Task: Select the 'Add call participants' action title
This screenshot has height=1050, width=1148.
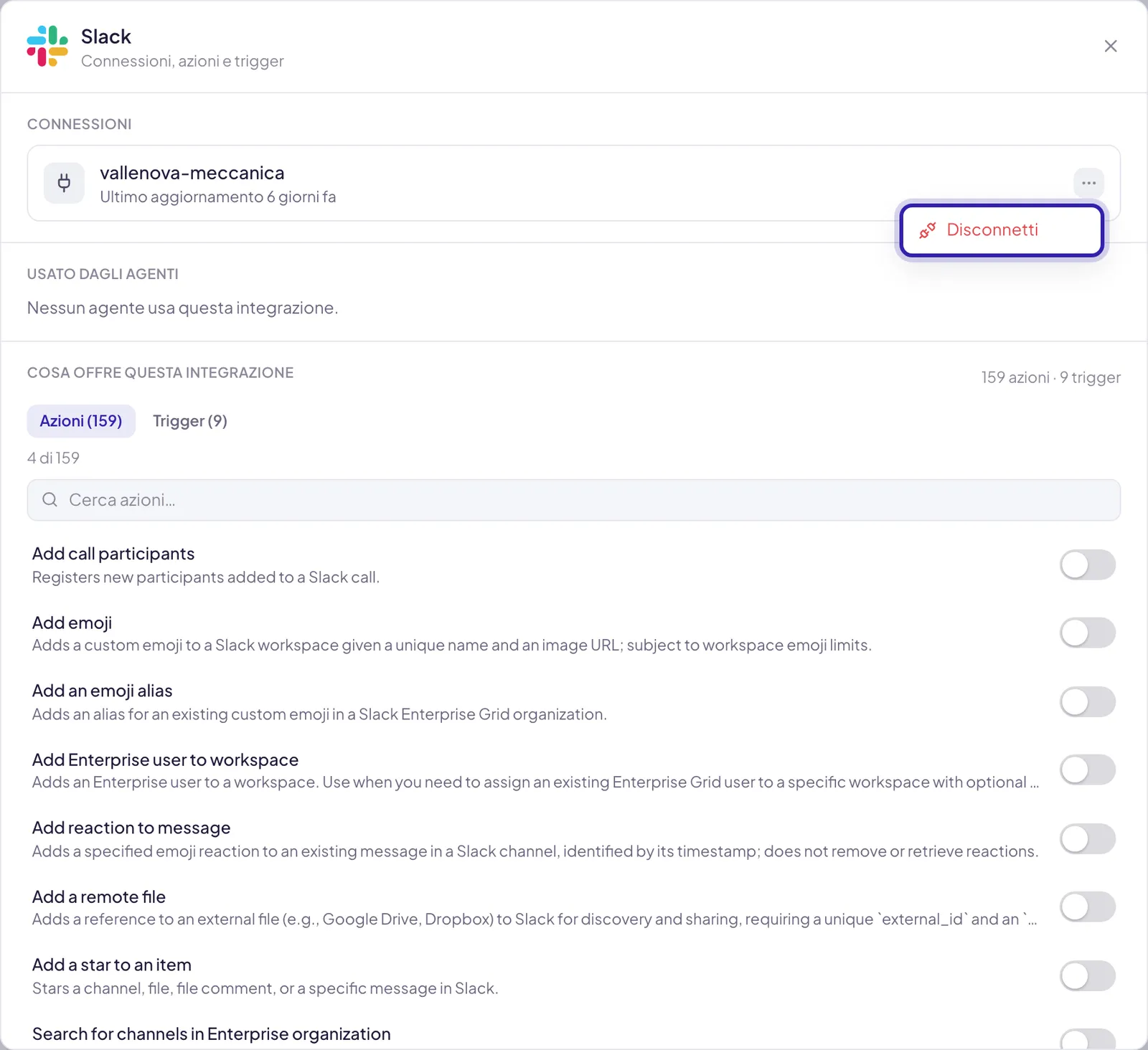Action: click(x=113, y=554)
